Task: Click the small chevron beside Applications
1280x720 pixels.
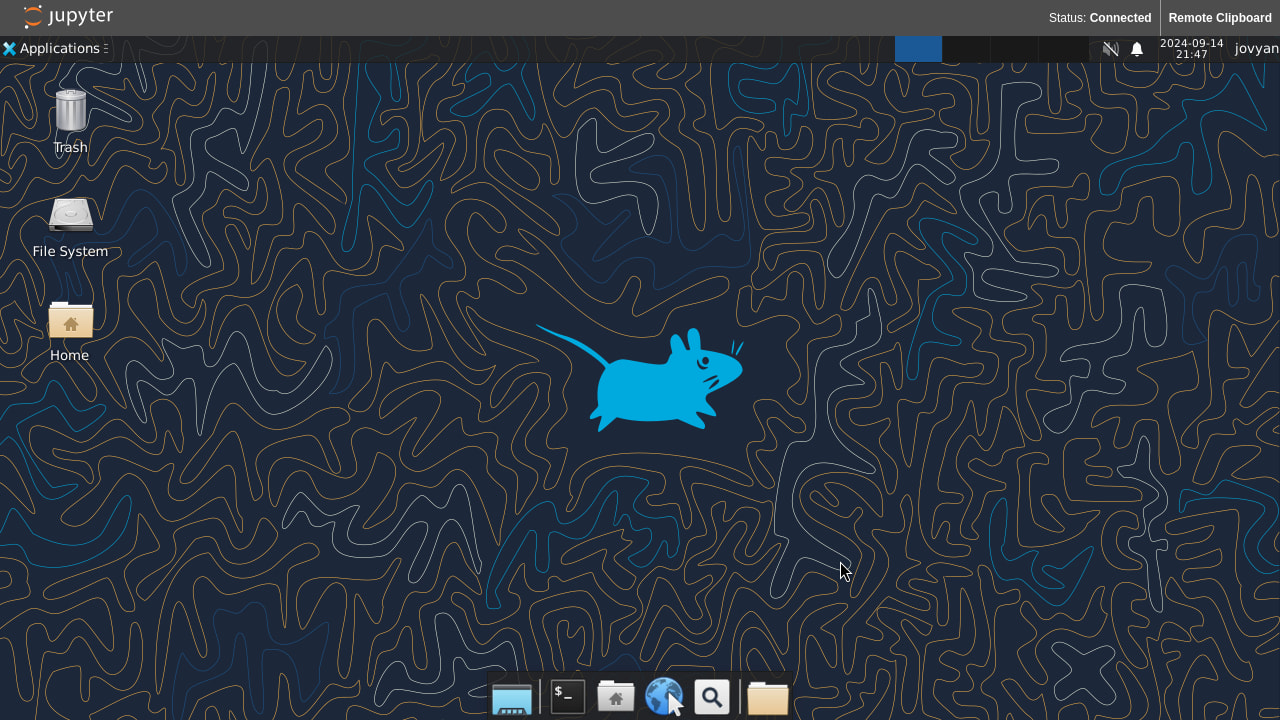Action: [x=104, y=48]
